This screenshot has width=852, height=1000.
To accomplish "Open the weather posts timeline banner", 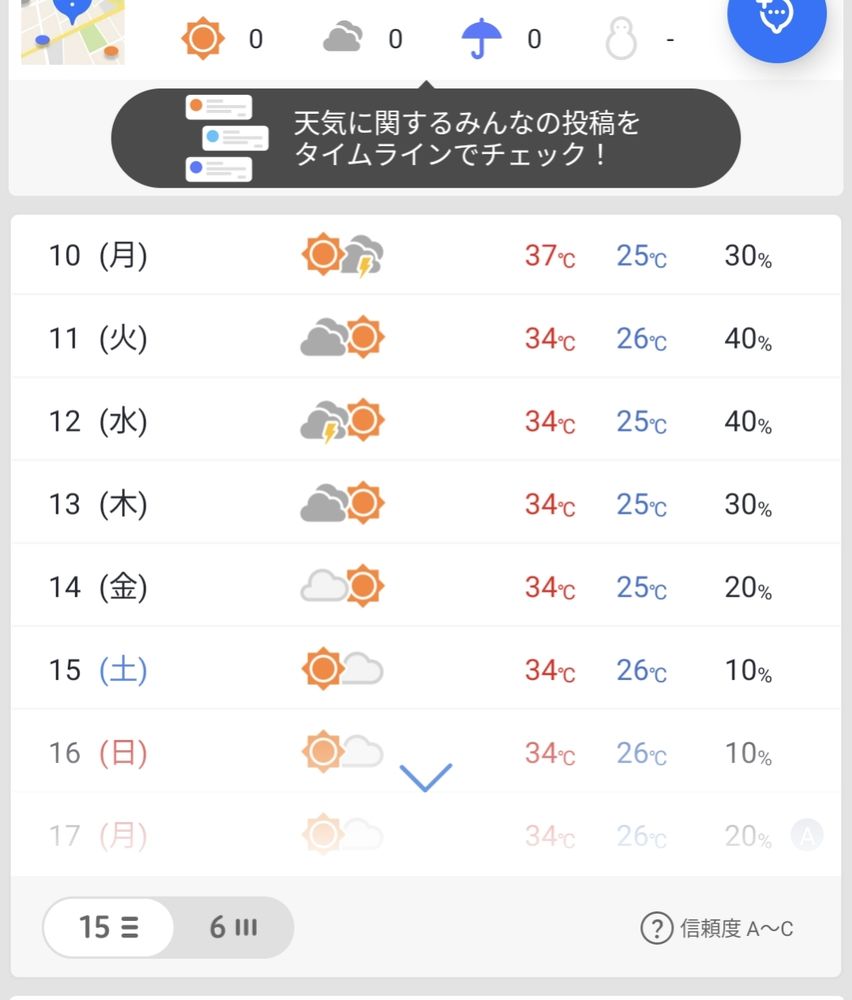I will 426,138.
